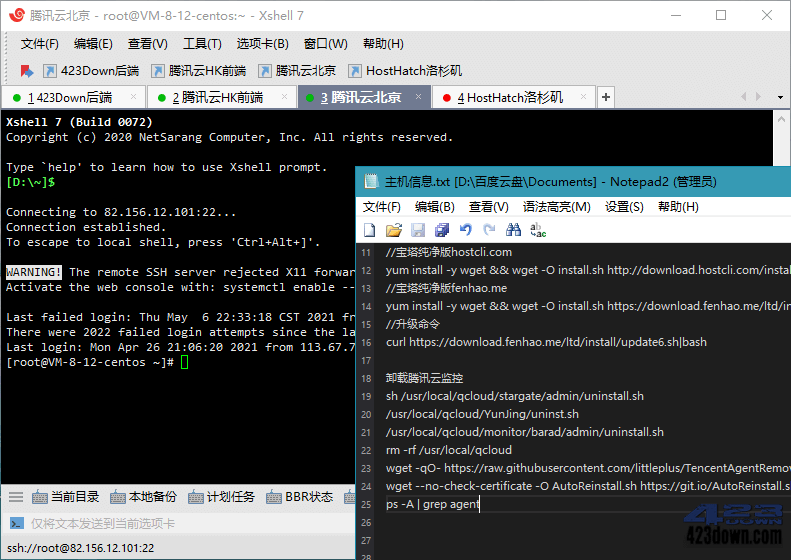The height and width of the screenshot is (560, 791).
Task: Close the 423Down后端 session tab
Action: [134, 96]
